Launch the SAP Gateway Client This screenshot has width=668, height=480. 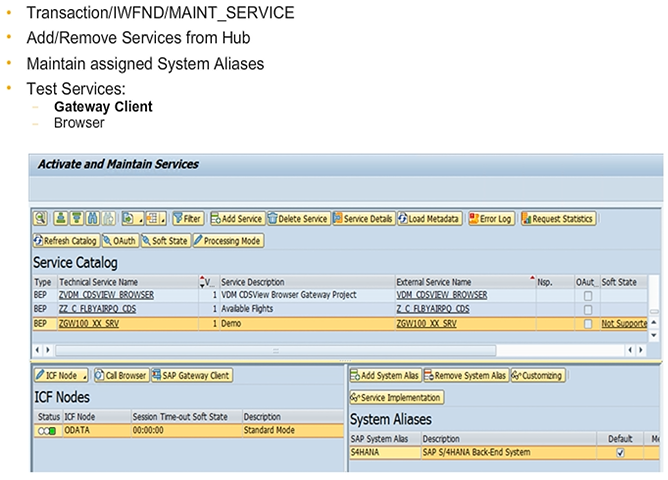tap(192, 376)
